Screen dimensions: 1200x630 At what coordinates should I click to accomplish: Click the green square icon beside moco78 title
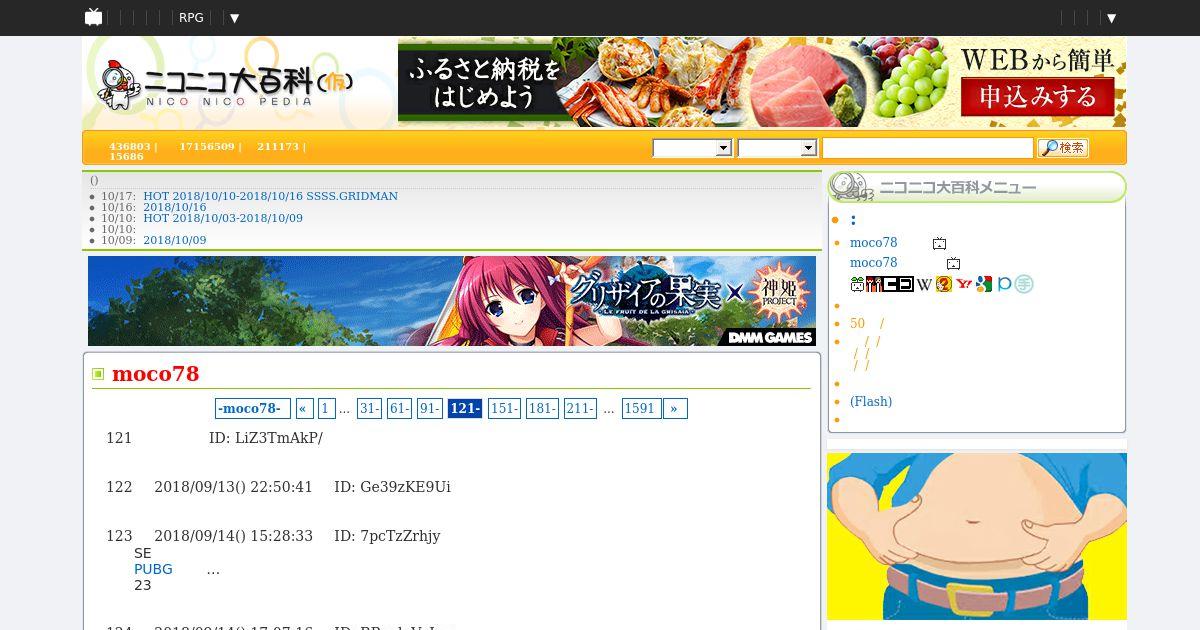pyautogui.click(x=98, y=374)
